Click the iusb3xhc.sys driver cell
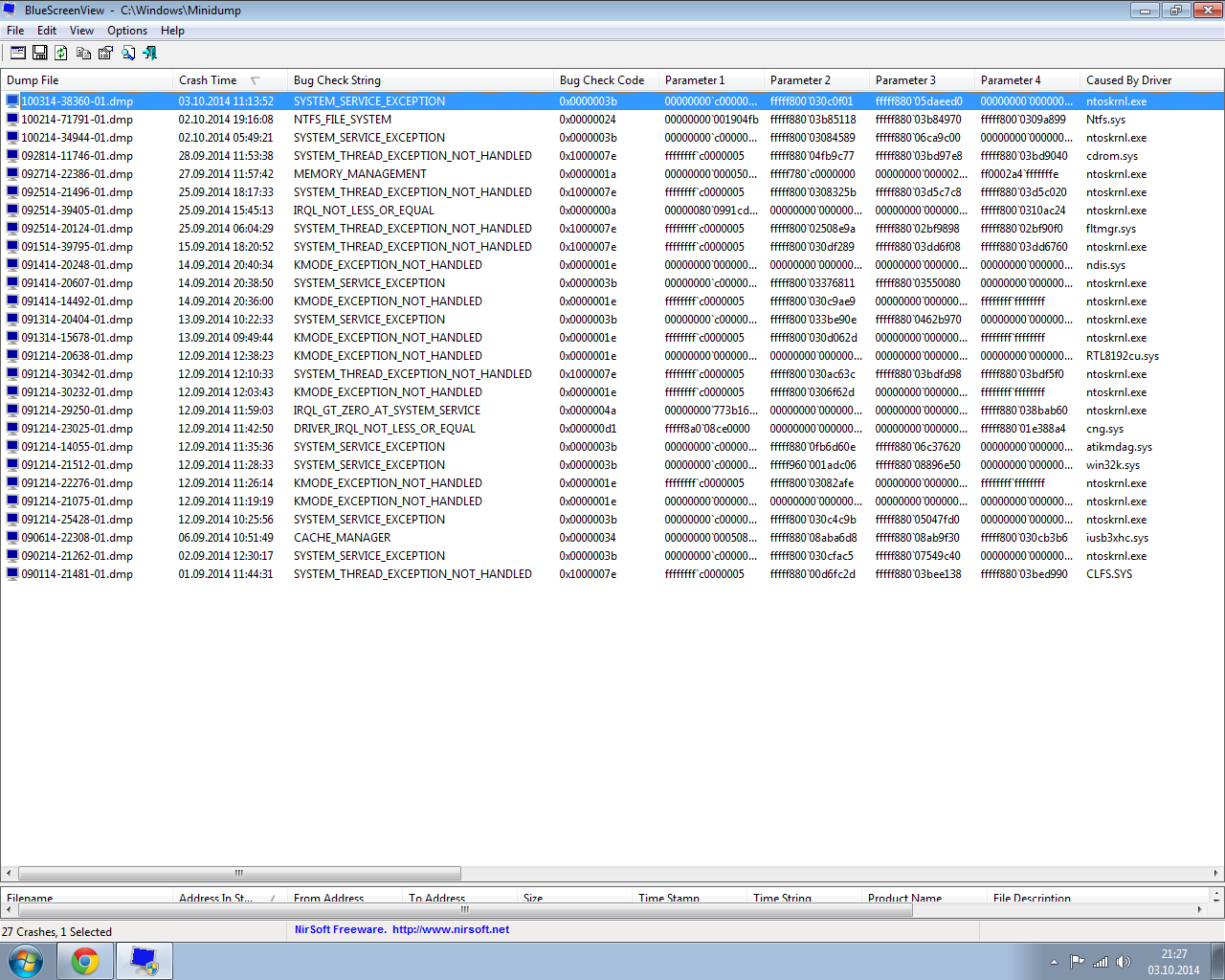The width and height of the screenshot is (1225, 980). [1117, 538]
